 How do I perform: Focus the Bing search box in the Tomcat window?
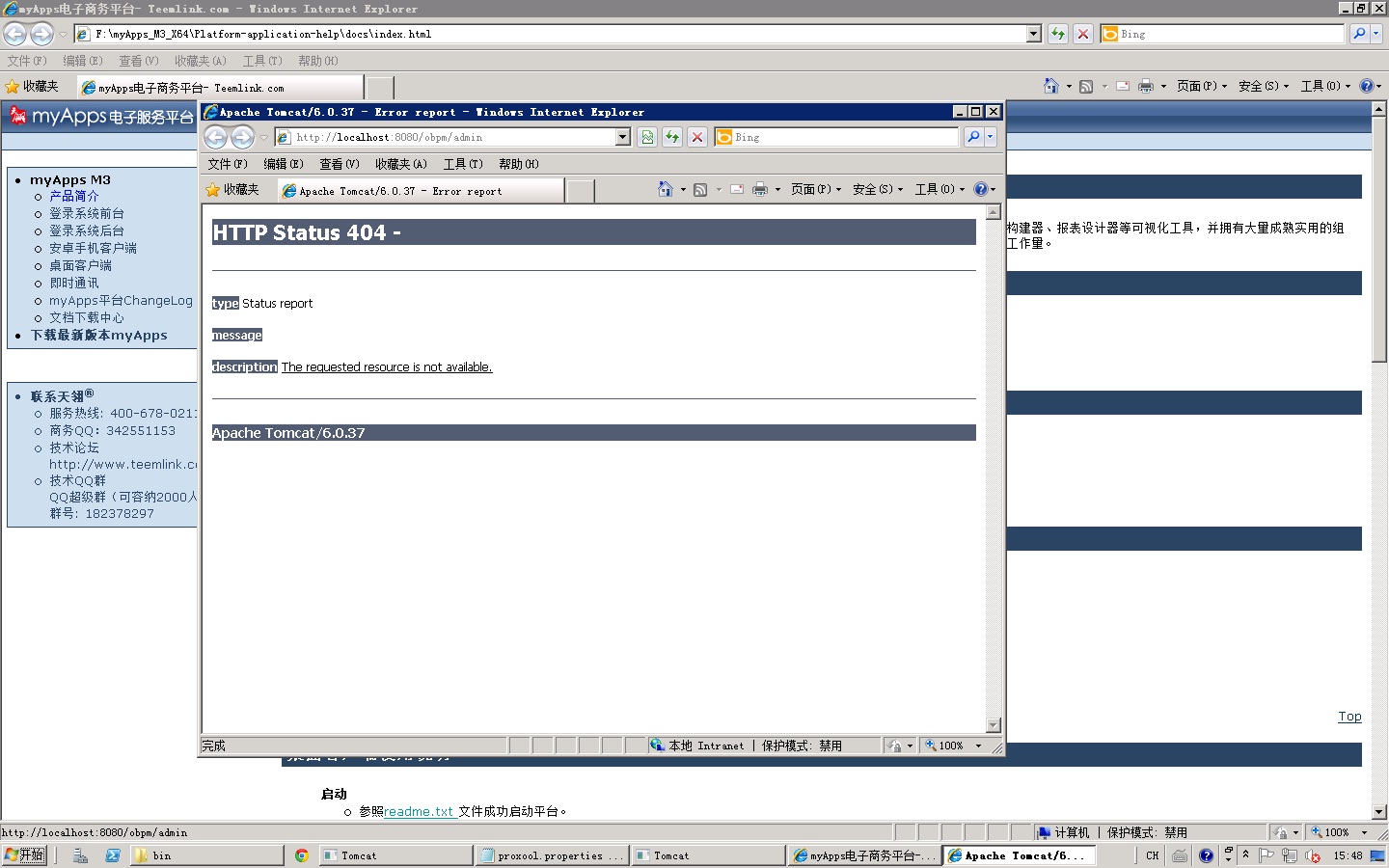(x=838, y=137)
